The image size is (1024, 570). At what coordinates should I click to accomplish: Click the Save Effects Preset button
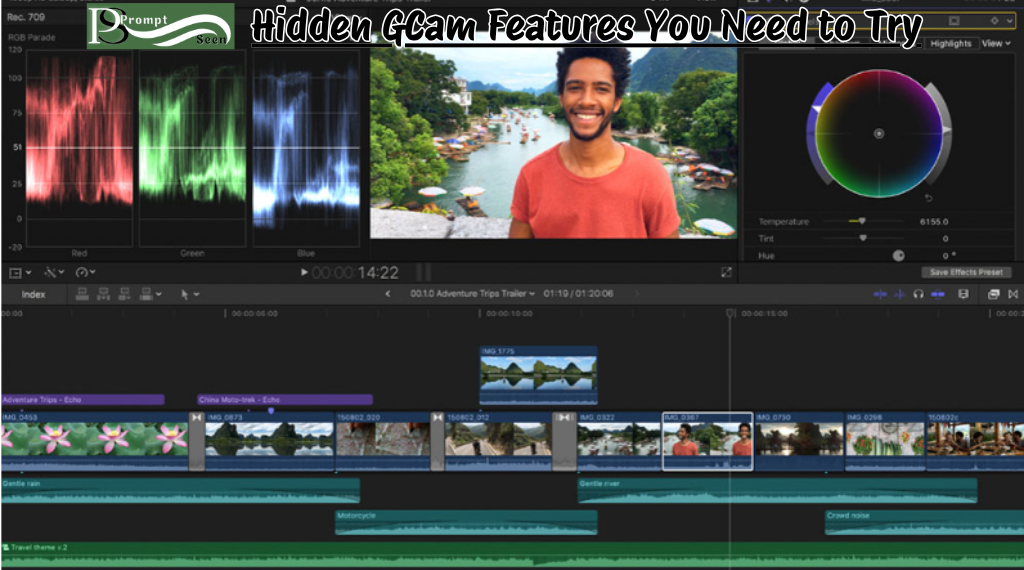pyautogui.click(x=966, y=272)
